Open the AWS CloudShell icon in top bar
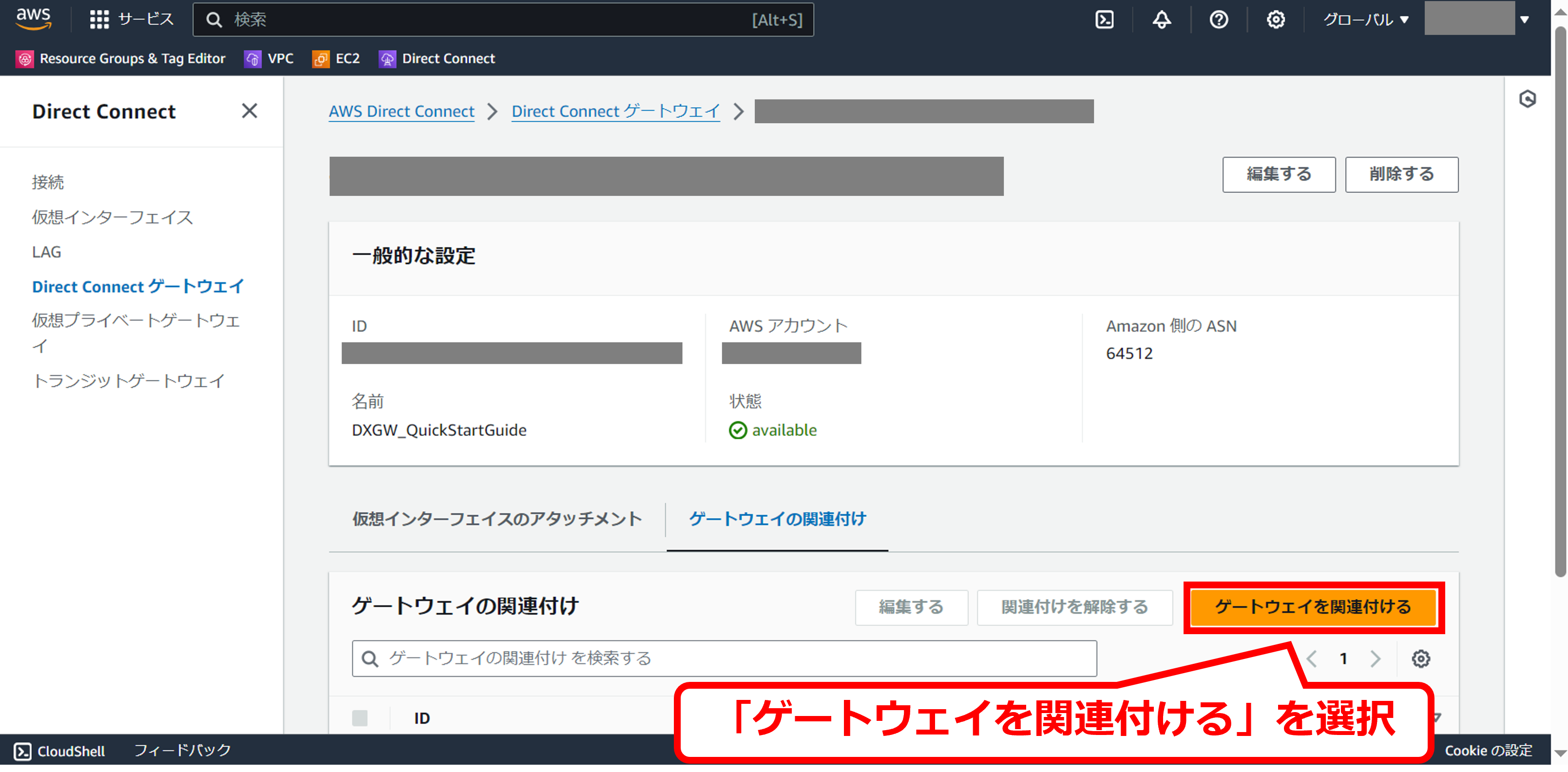The image size is (1568, 772). point(1104,19)
